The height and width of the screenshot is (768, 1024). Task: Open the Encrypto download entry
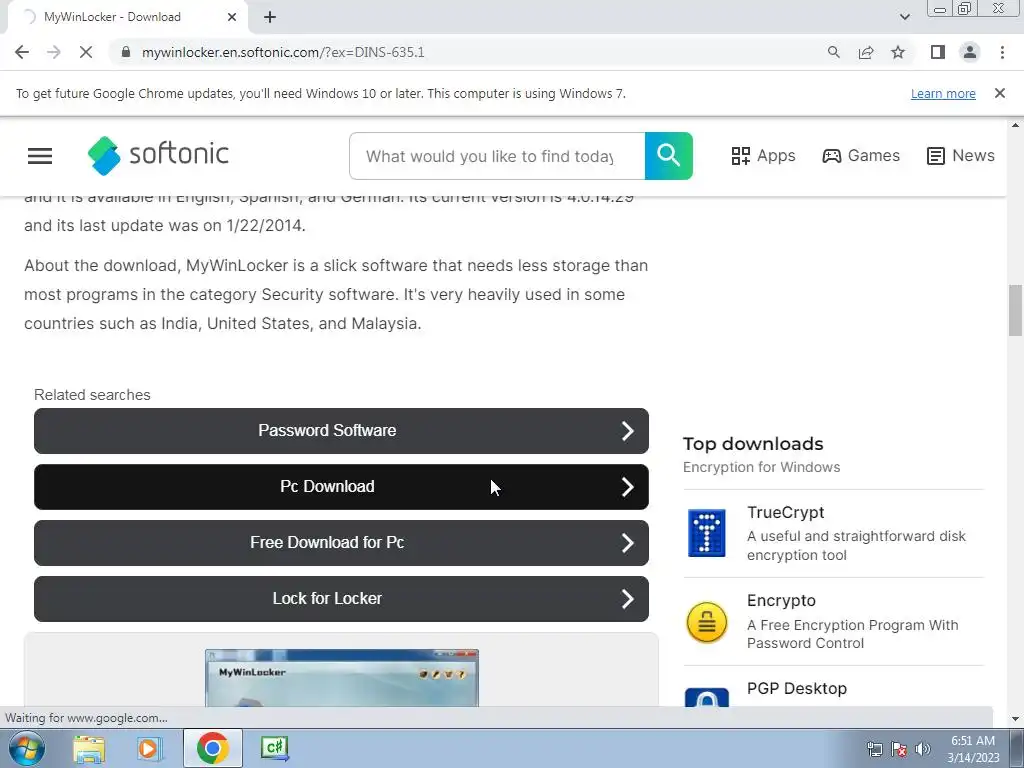point(833,622)
